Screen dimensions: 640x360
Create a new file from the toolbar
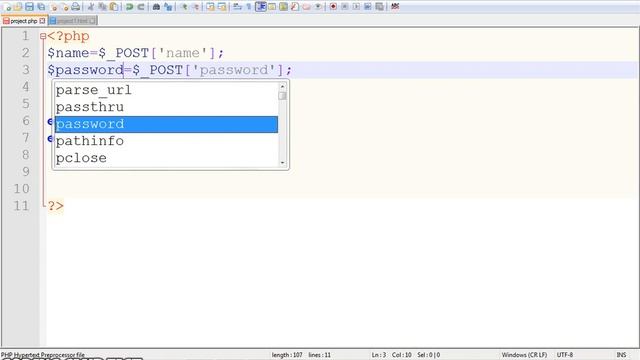7,7
